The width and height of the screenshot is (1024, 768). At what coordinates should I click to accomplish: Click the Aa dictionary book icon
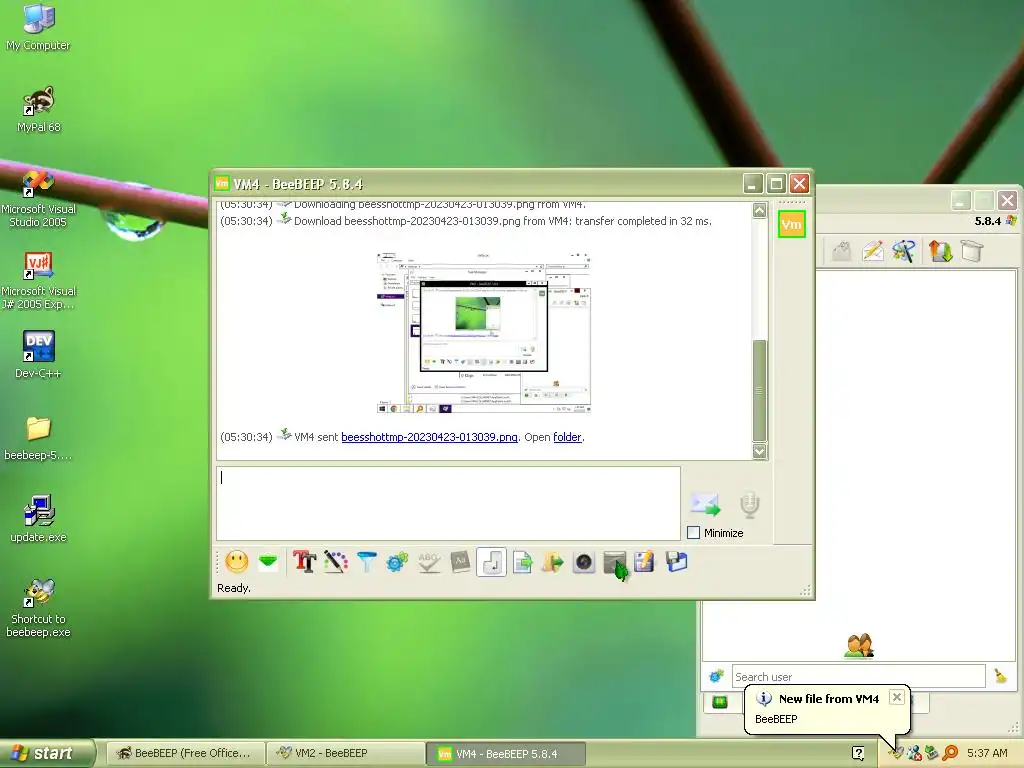click(460, 562)
